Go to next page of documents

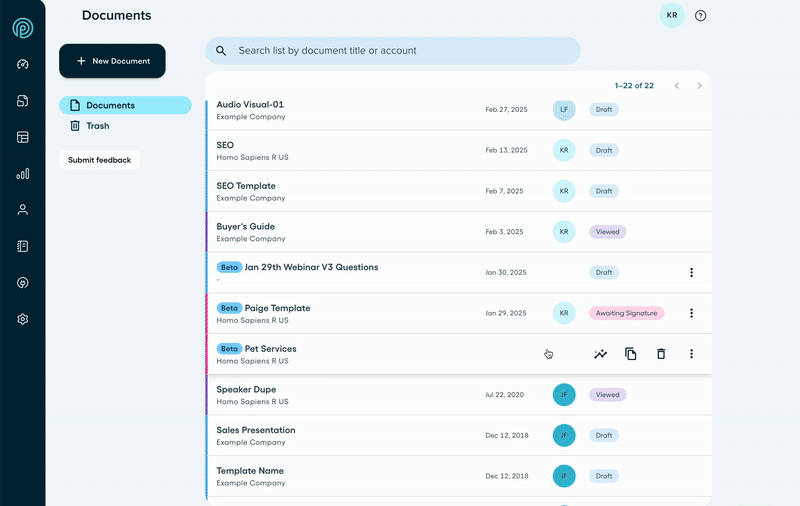point(699,86)
